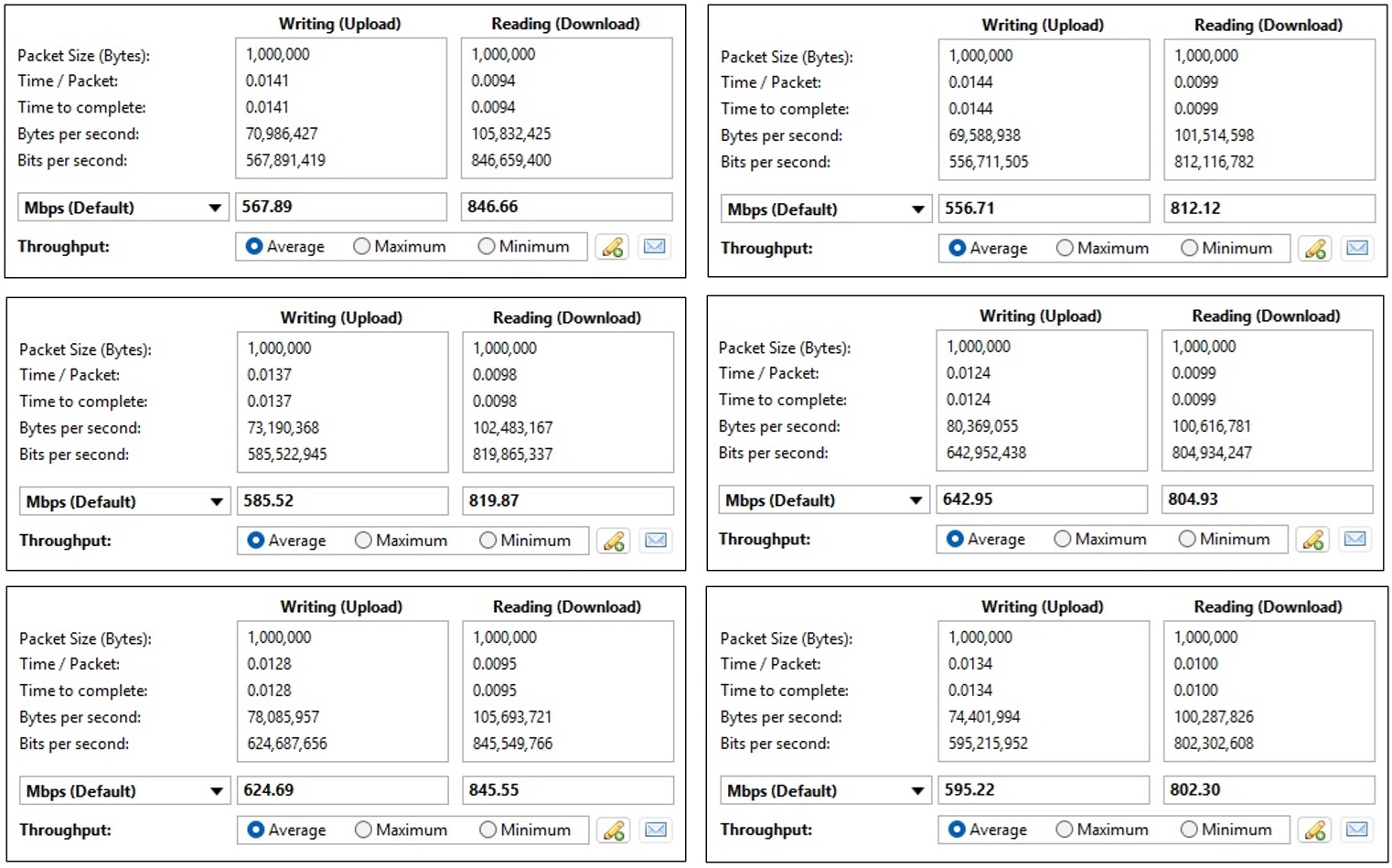Click the pencil icon in the 624.69 Mbps panel

pyautogui.click(x=614, y=830)
